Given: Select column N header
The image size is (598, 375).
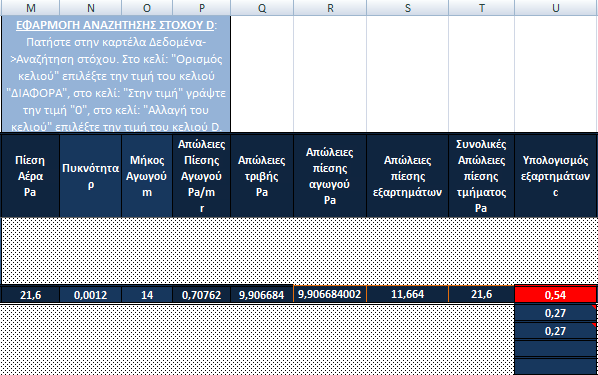Looking at the screenshot, I should pos(91,8).
